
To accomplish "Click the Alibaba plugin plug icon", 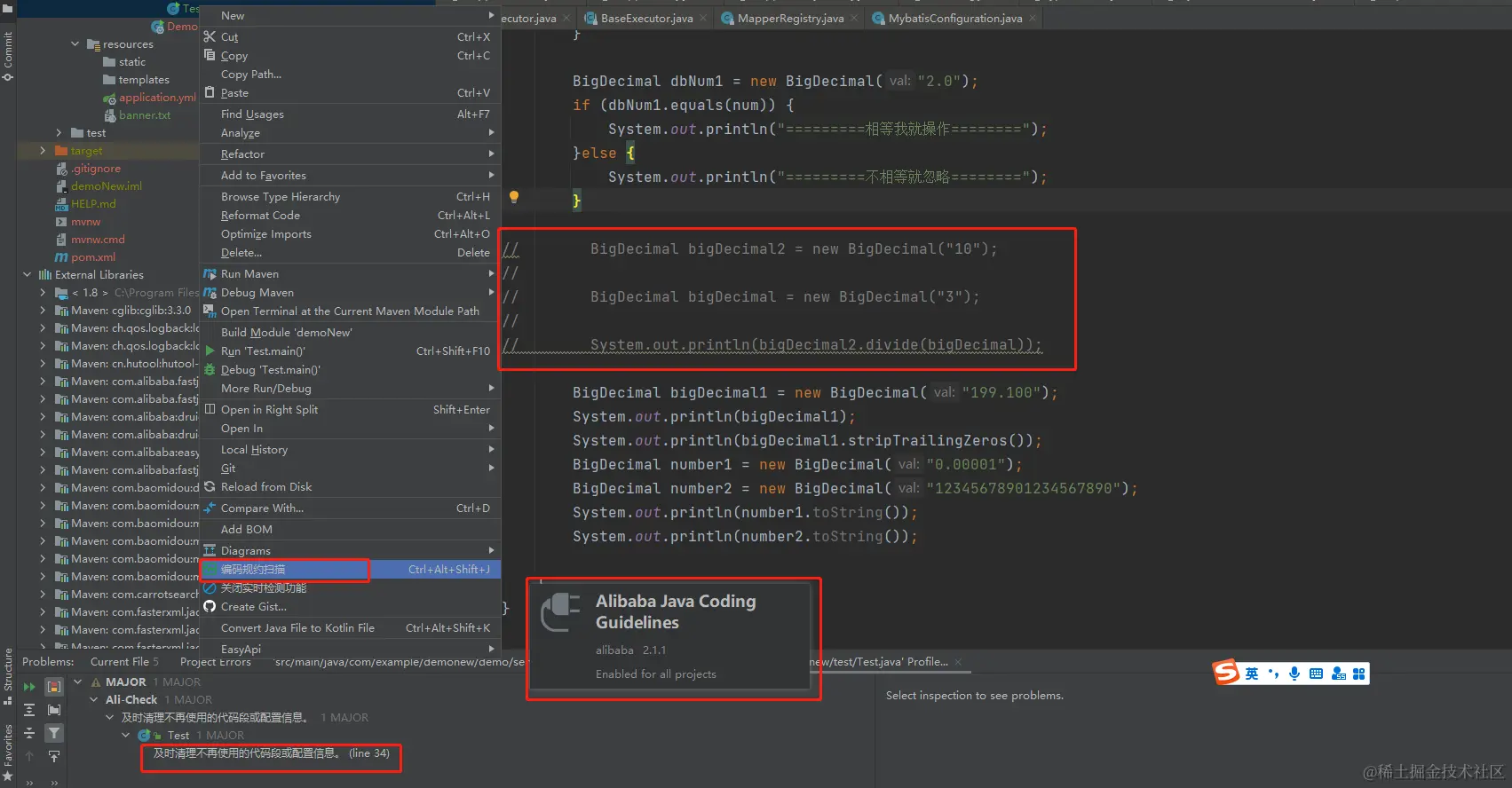I will click(x=560, y=611).
